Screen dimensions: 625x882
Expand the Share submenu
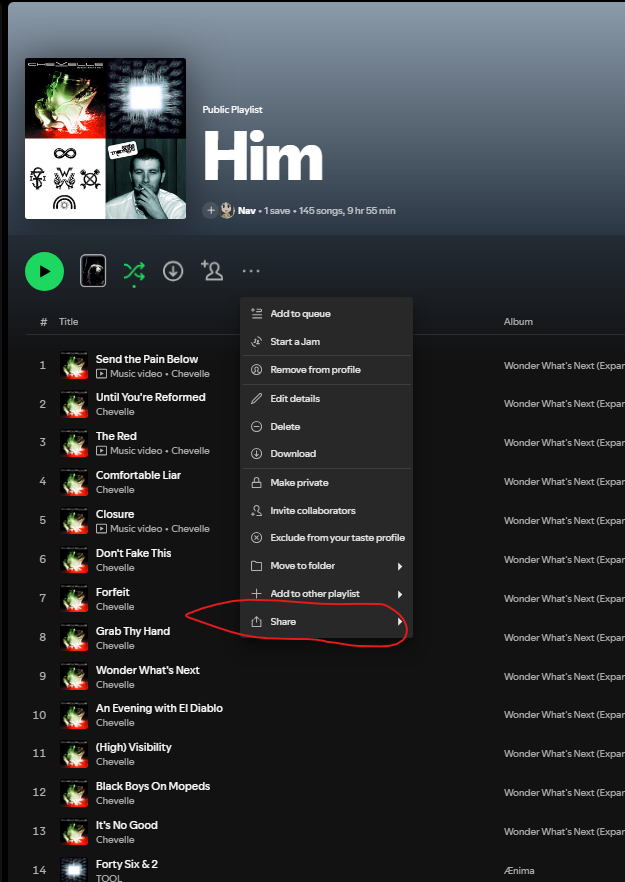[x=327, y=622]
